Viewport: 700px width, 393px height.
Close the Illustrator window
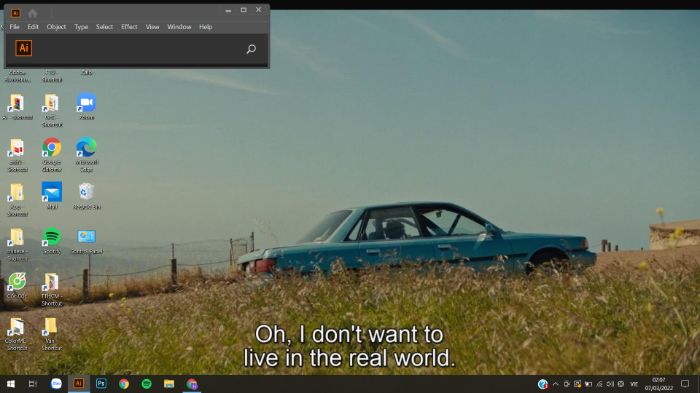pyautogui.click(x=258, y=10)
